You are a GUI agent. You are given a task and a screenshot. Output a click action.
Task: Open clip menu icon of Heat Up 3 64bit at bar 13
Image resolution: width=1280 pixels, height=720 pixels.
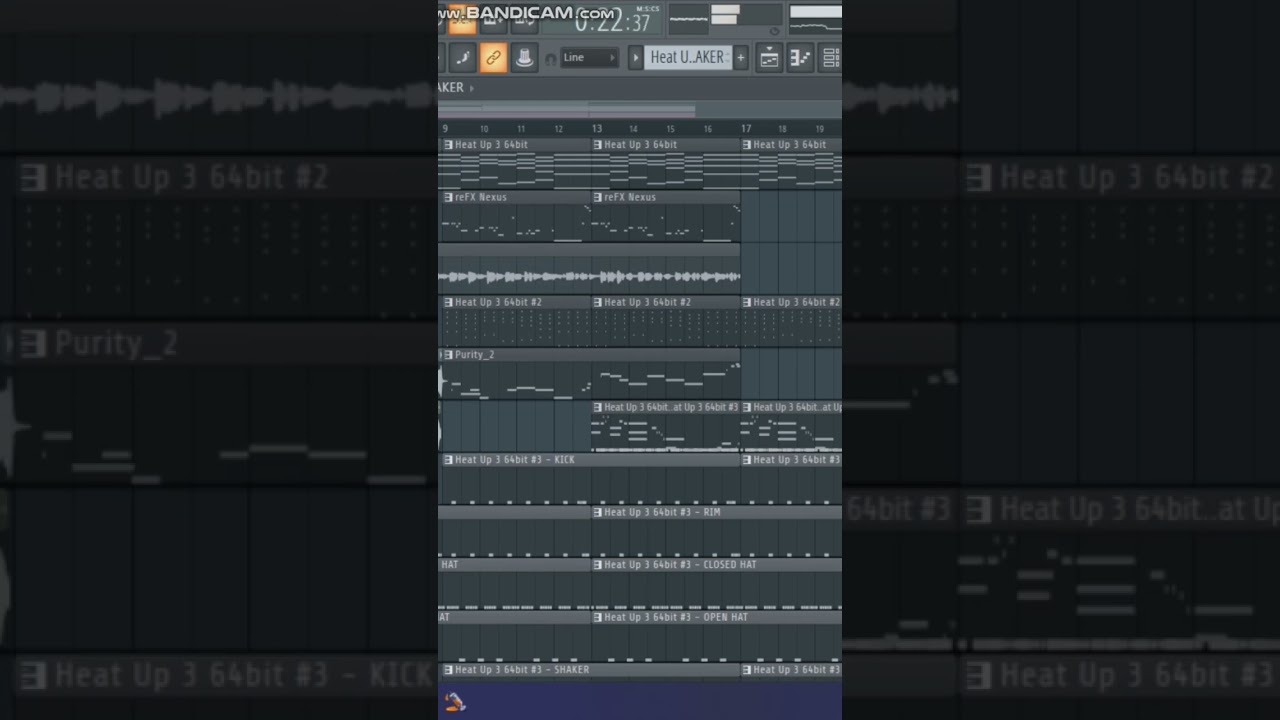coord(597,145)
